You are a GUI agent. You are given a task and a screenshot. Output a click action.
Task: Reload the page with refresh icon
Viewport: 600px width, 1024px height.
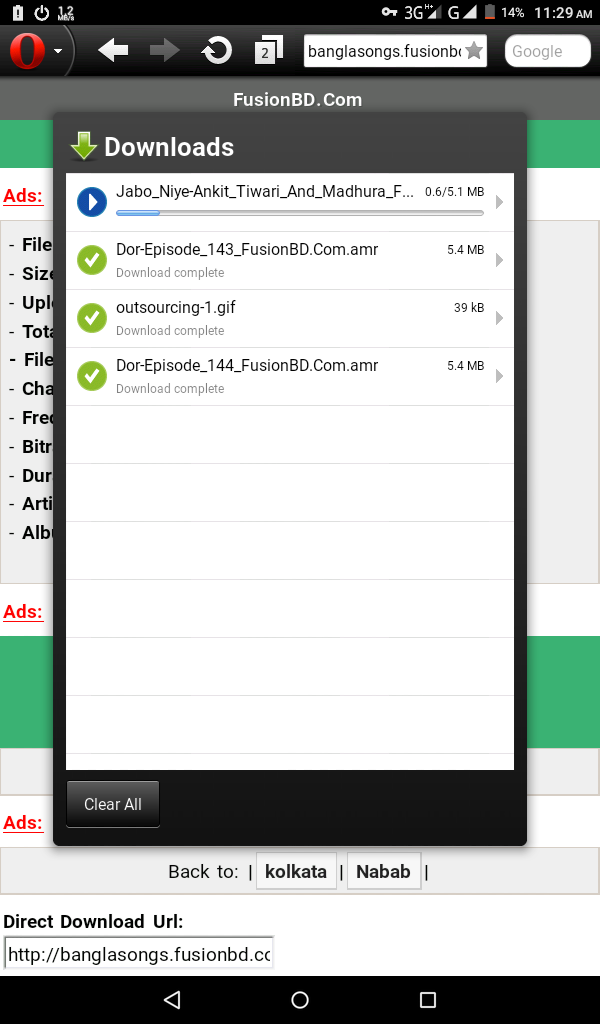216,51
